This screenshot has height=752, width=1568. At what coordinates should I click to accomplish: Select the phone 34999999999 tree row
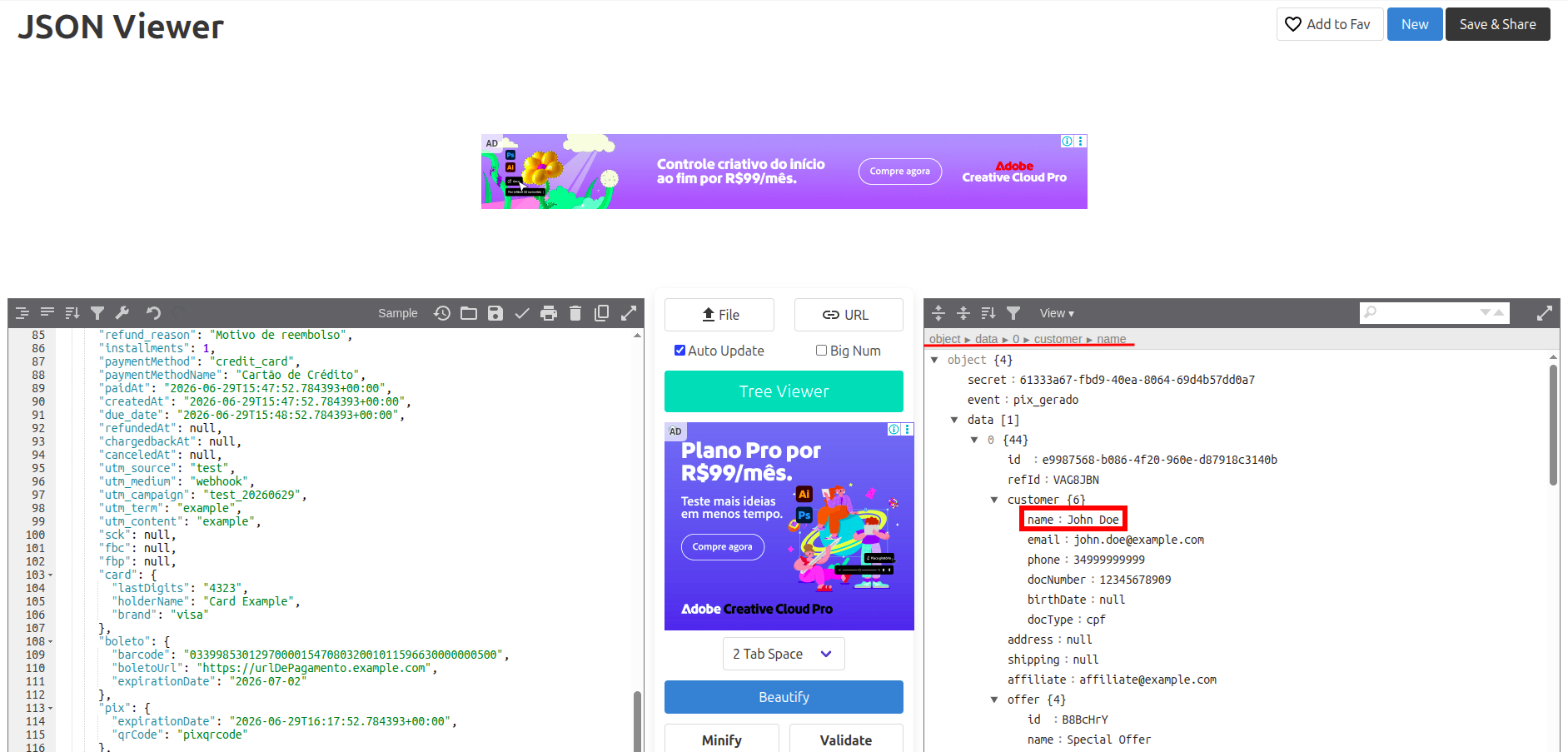1085,560
